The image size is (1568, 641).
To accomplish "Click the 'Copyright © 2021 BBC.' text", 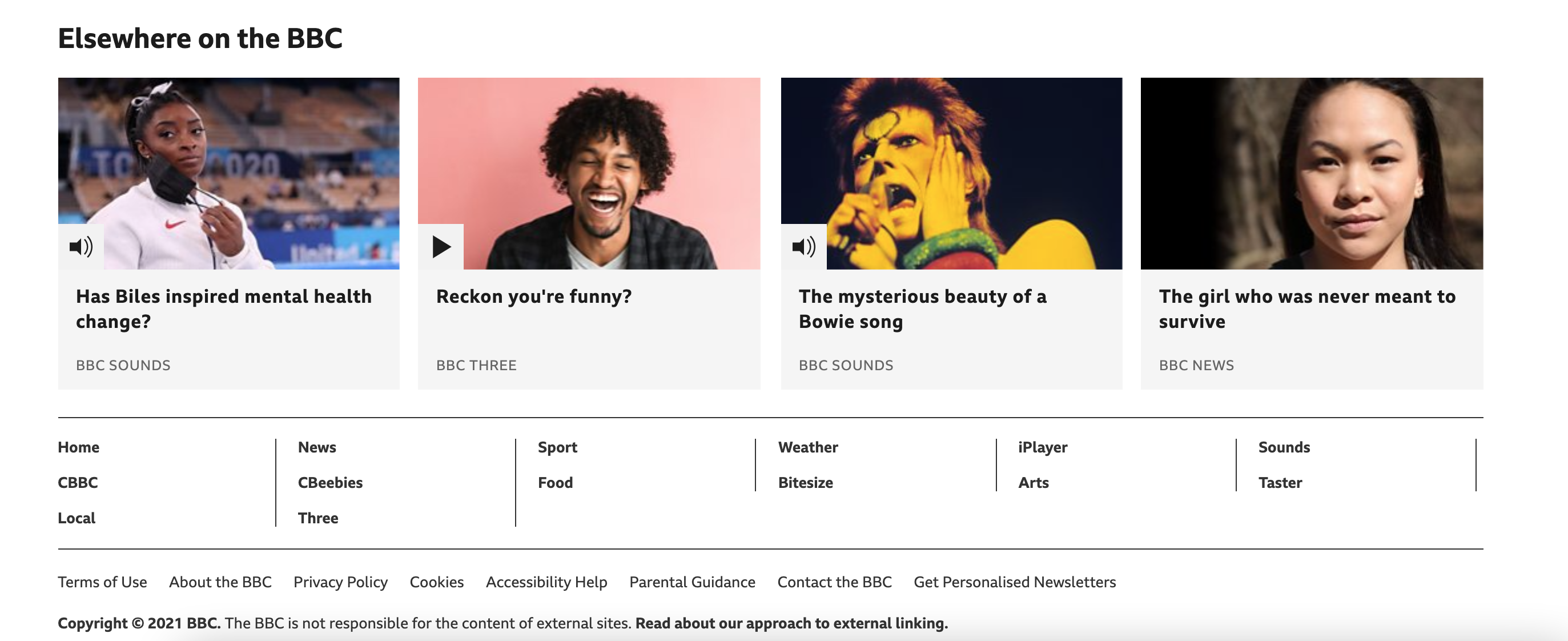I will [x=139, y=623].
